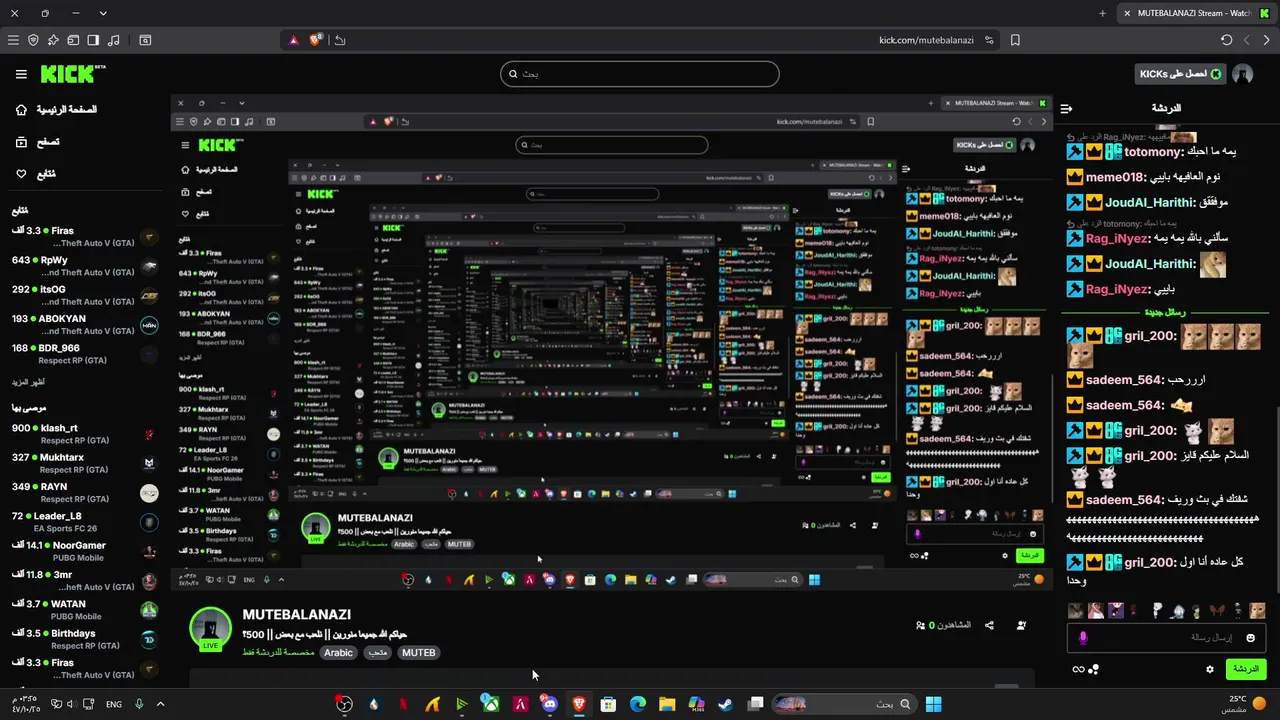Open BDR_966 channel in sidebar

click(x=84, y=354)
